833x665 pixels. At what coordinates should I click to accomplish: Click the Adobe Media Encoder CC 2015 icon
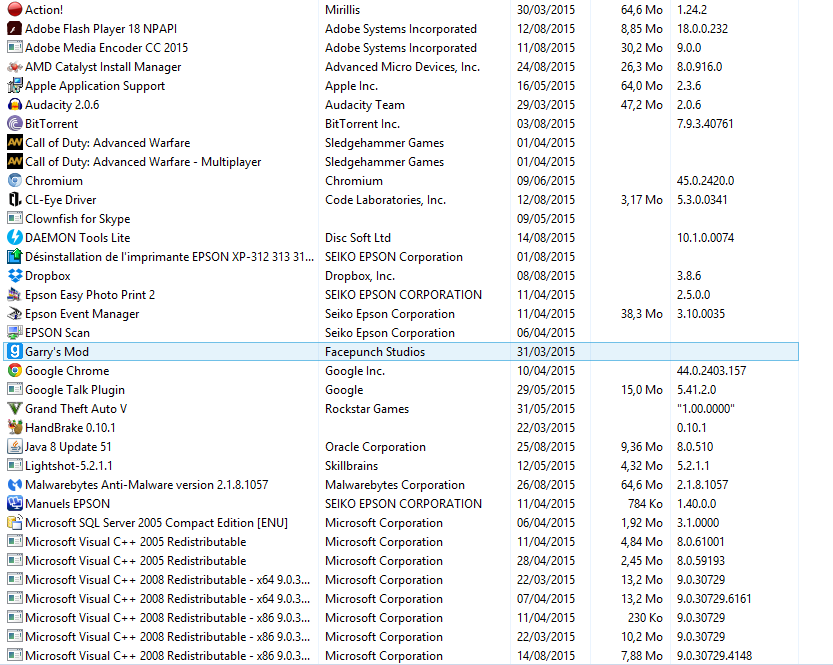point(15,48)
